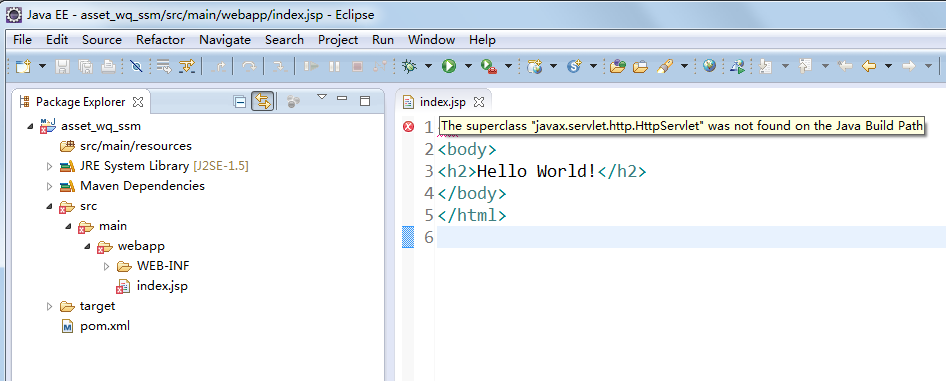
Task: Close the index.jsp editor tab
Action: (x=478, y=102)
